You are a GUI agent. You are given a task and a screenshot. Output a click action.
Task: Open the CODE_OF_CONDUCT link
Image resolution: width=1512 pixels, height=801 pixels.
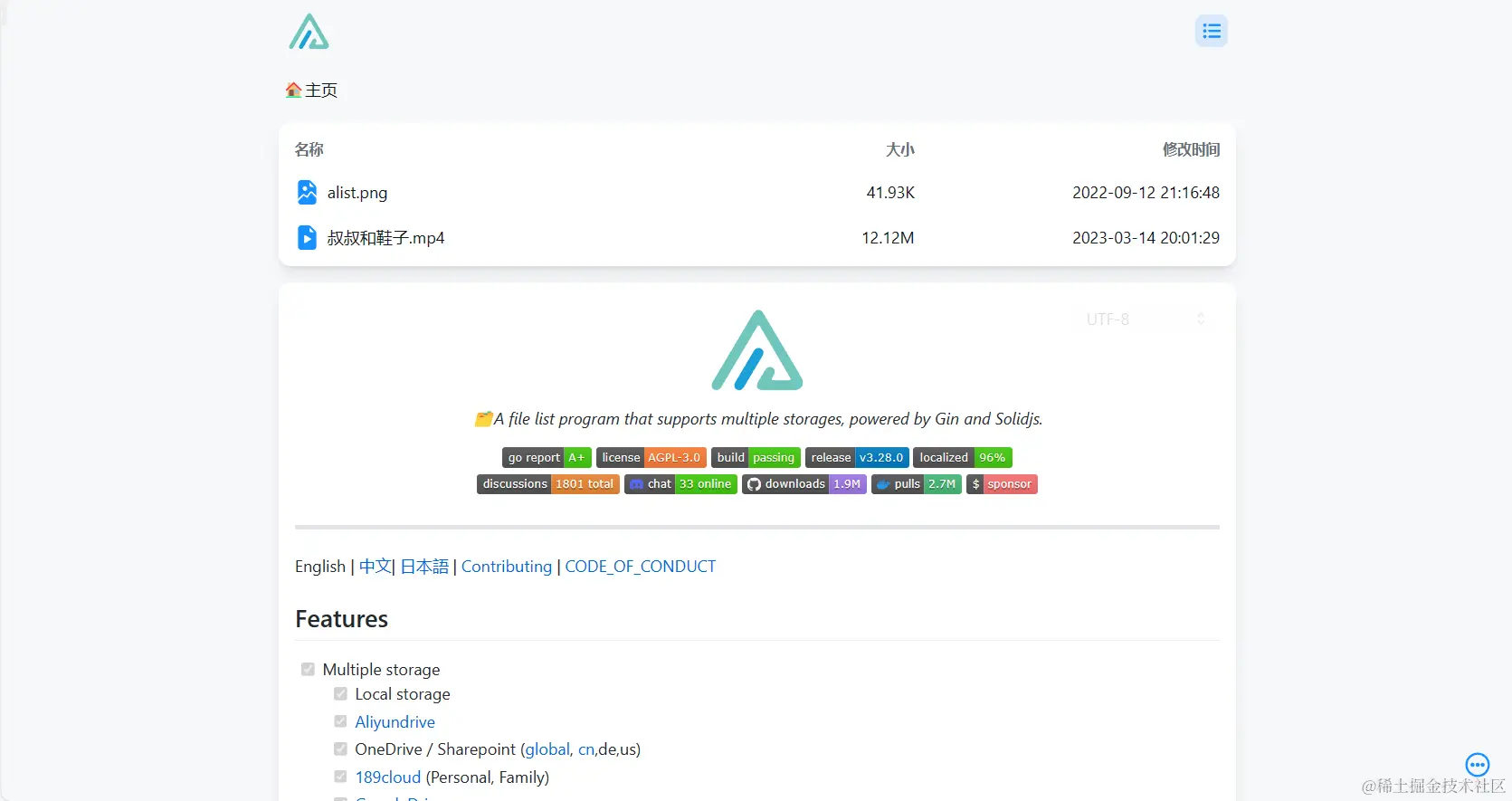[x=641, y=567]
